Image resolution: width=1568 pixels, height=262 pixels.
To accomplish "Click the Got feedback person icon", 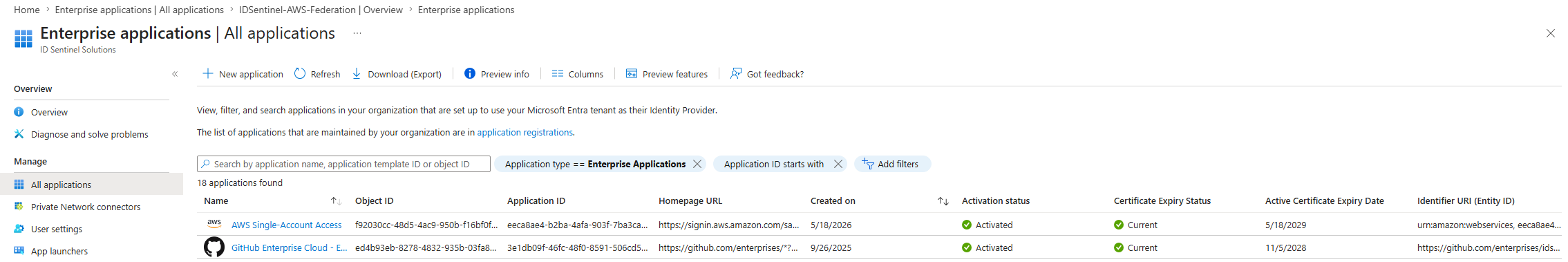I will point(736,73).
